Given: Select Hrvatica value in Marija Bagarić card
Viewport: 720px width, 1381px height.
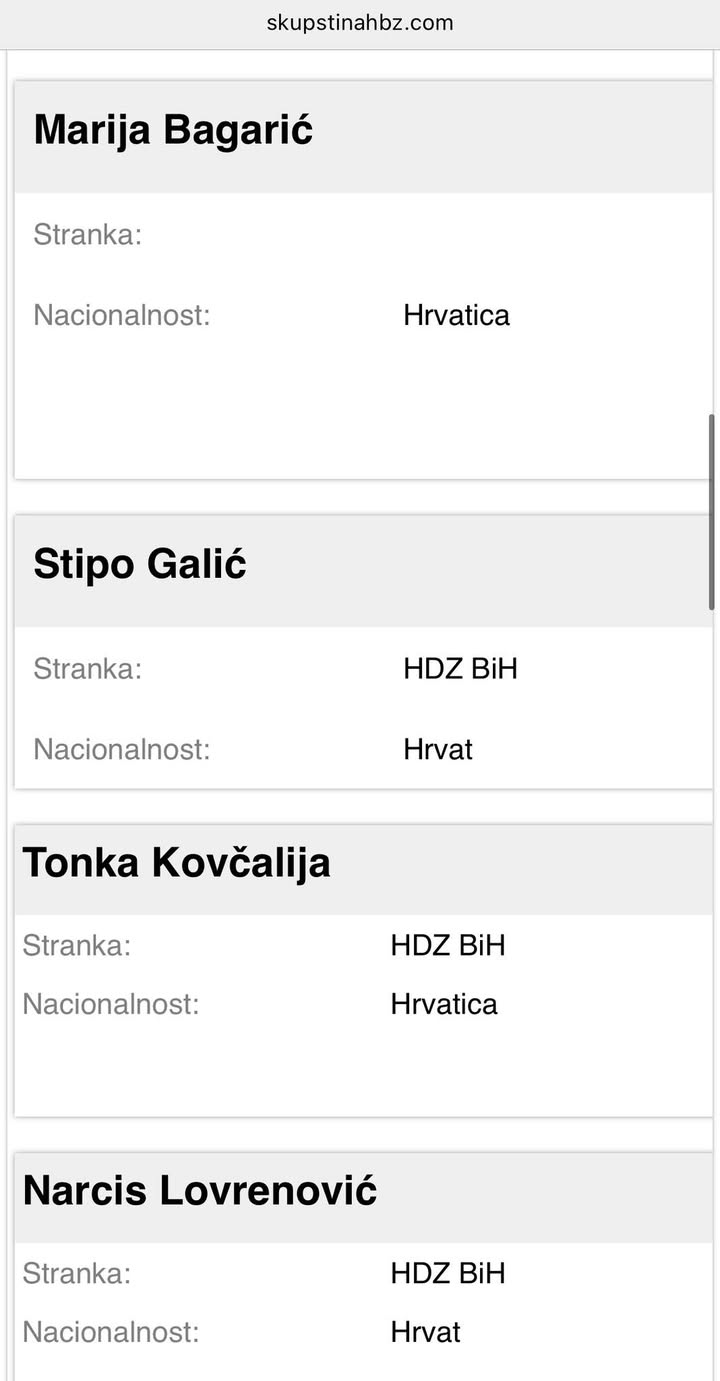Looking at the screenshot, I should [456, 315].
